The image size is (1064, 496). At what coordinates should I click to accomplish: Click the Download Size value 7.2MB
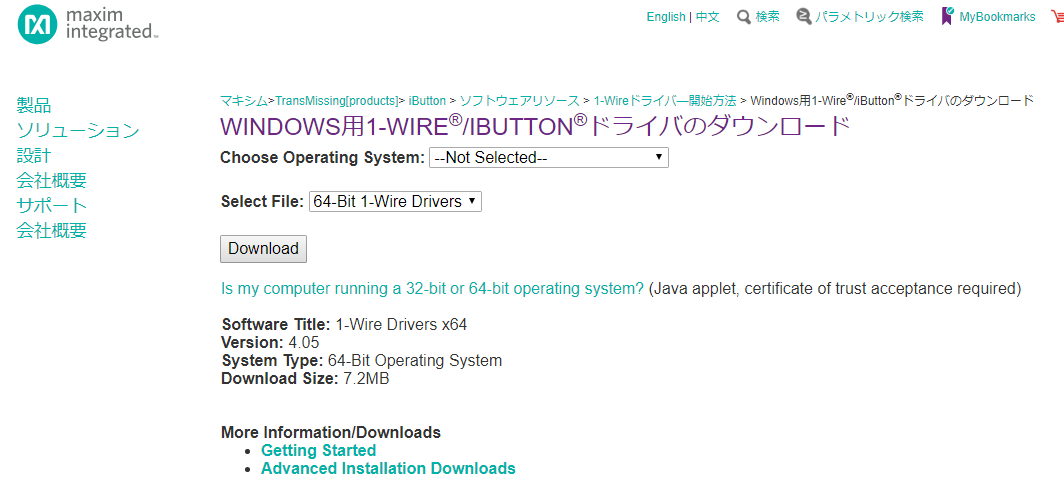coord(366,379)
